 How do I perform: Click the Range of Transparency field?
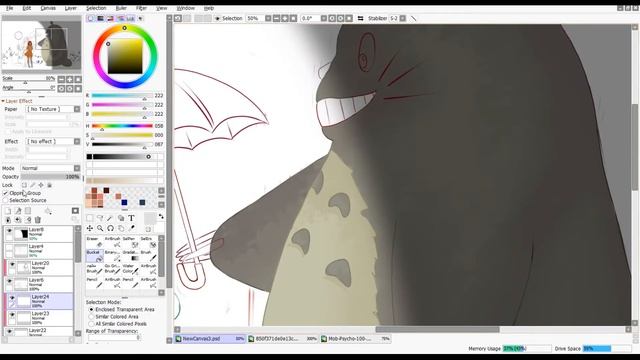(114, 338)
